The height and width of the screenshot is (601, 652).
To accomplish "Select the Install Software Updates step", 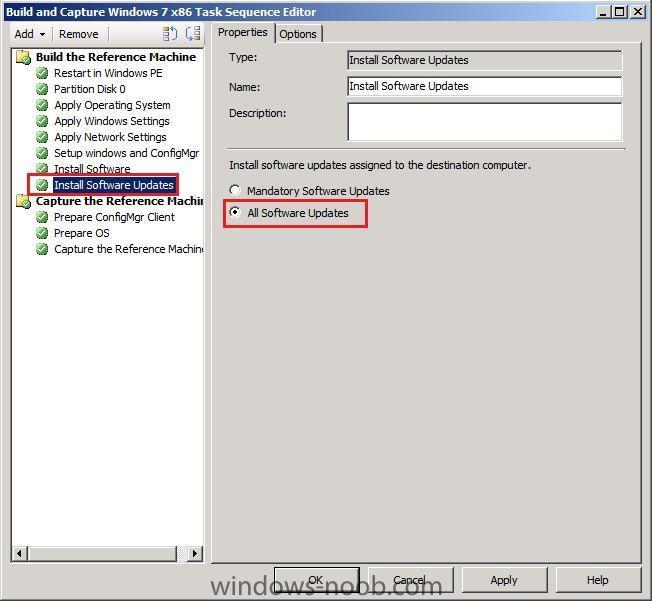I will (x=114, y=185).
